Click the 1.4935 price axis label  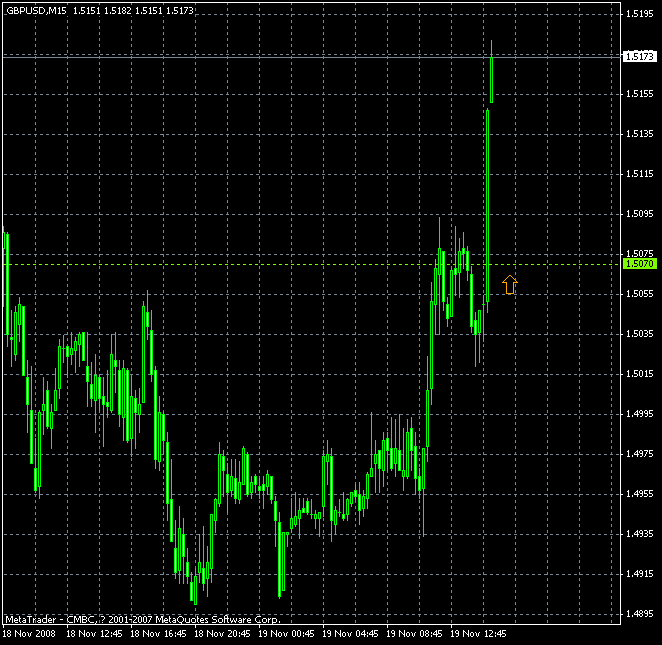tap(639, 534)
